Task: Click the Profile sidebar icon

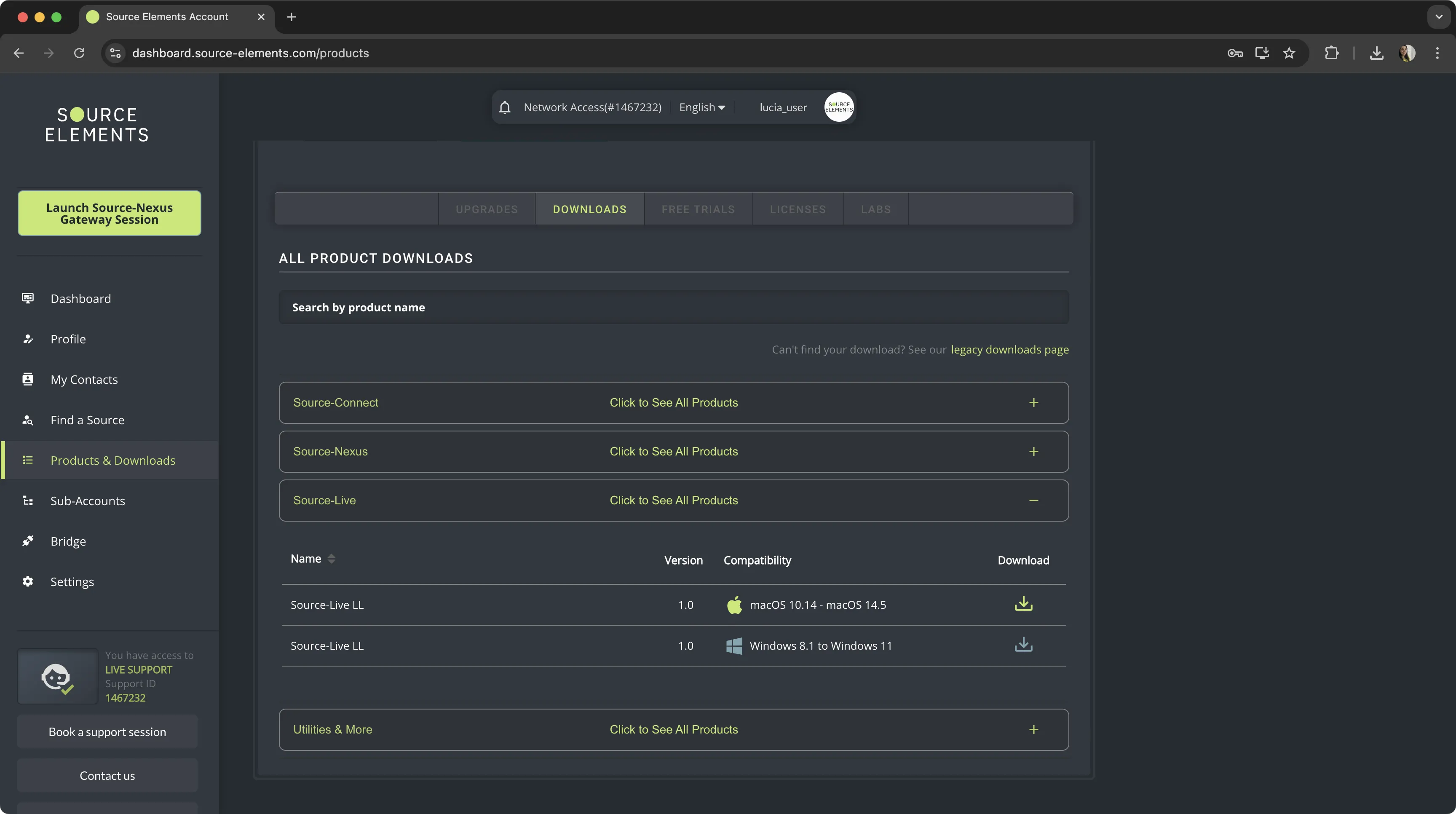Action: pos(28,339)
